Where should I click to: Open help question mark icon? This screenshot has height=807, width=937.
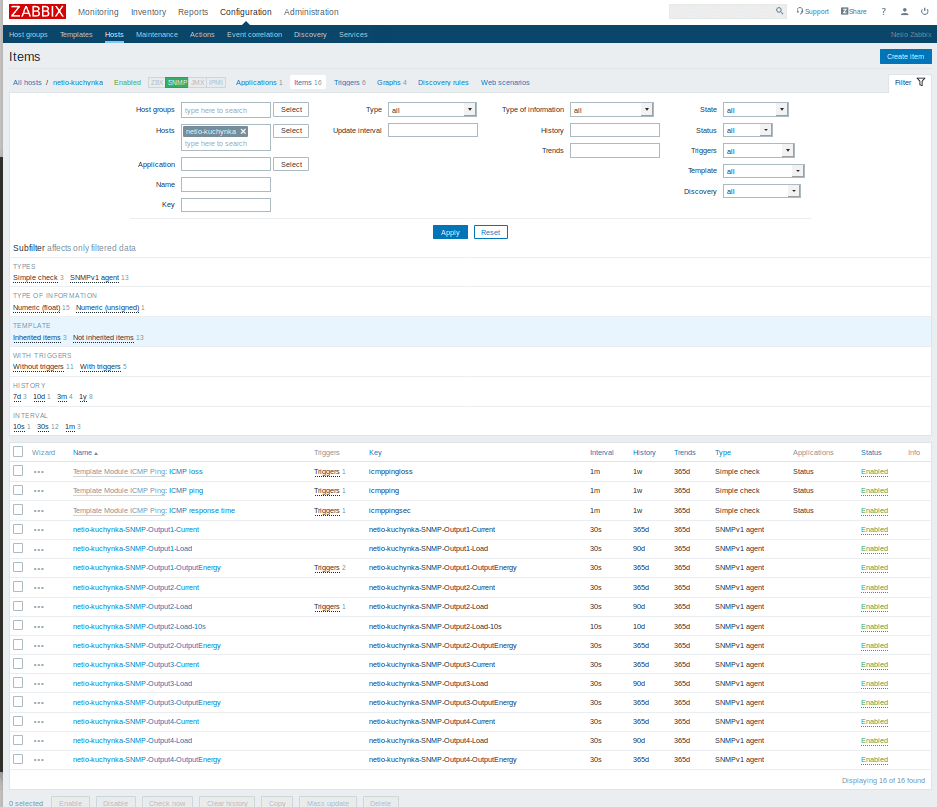pos(883,11)
